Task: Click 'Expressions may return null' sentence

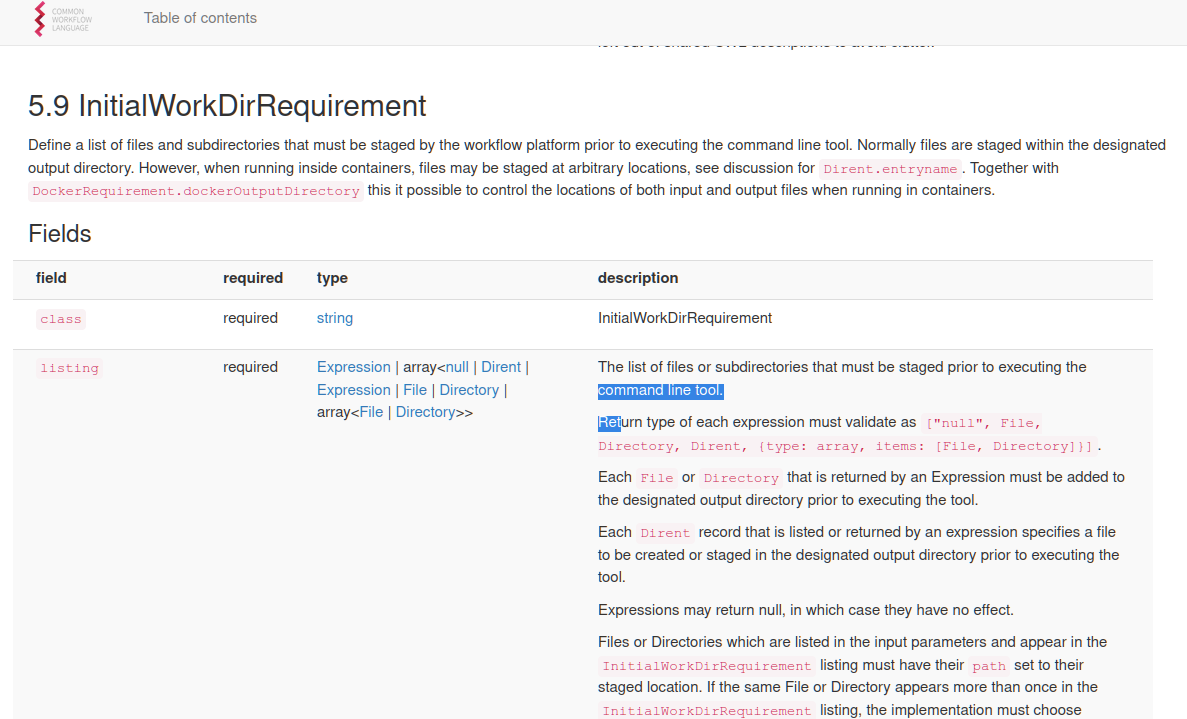Action: (805, 610)
